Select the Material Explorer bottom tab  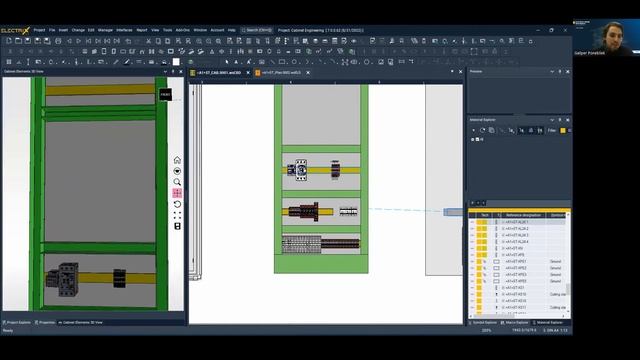click(547, 322)
